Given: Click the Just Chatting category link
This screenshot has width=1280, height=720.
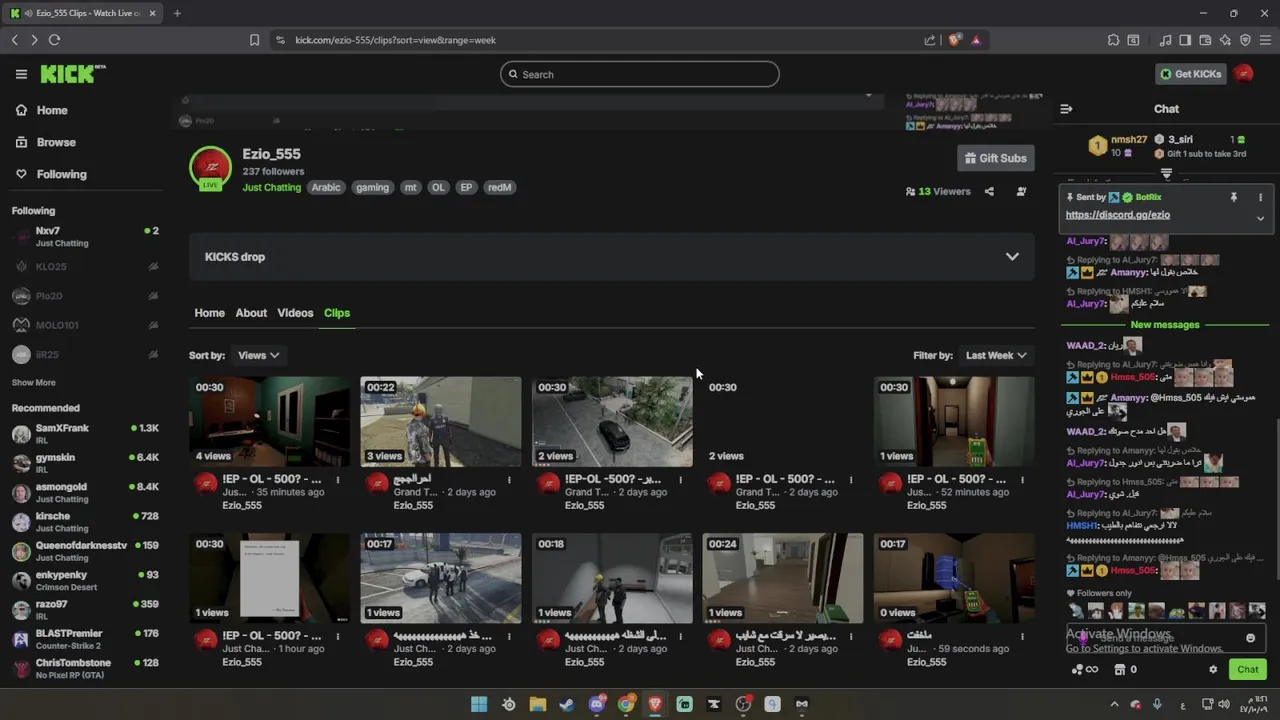Looking at the screenshot, I should tap(271, 187).
